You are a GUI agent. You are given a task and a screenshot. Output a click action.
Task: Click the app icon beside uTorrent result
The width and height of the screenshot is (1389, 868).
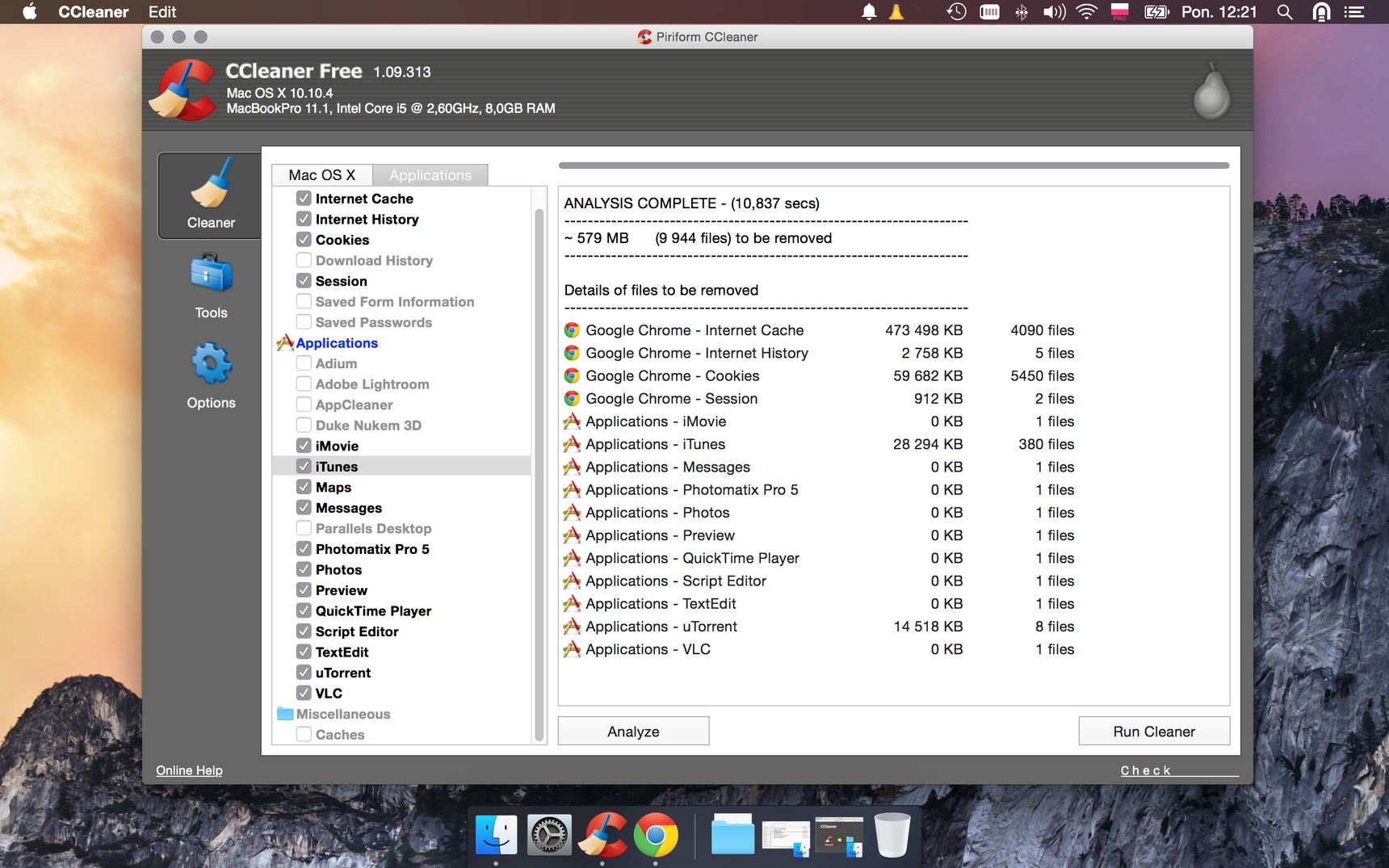click(x=572, y=626)
